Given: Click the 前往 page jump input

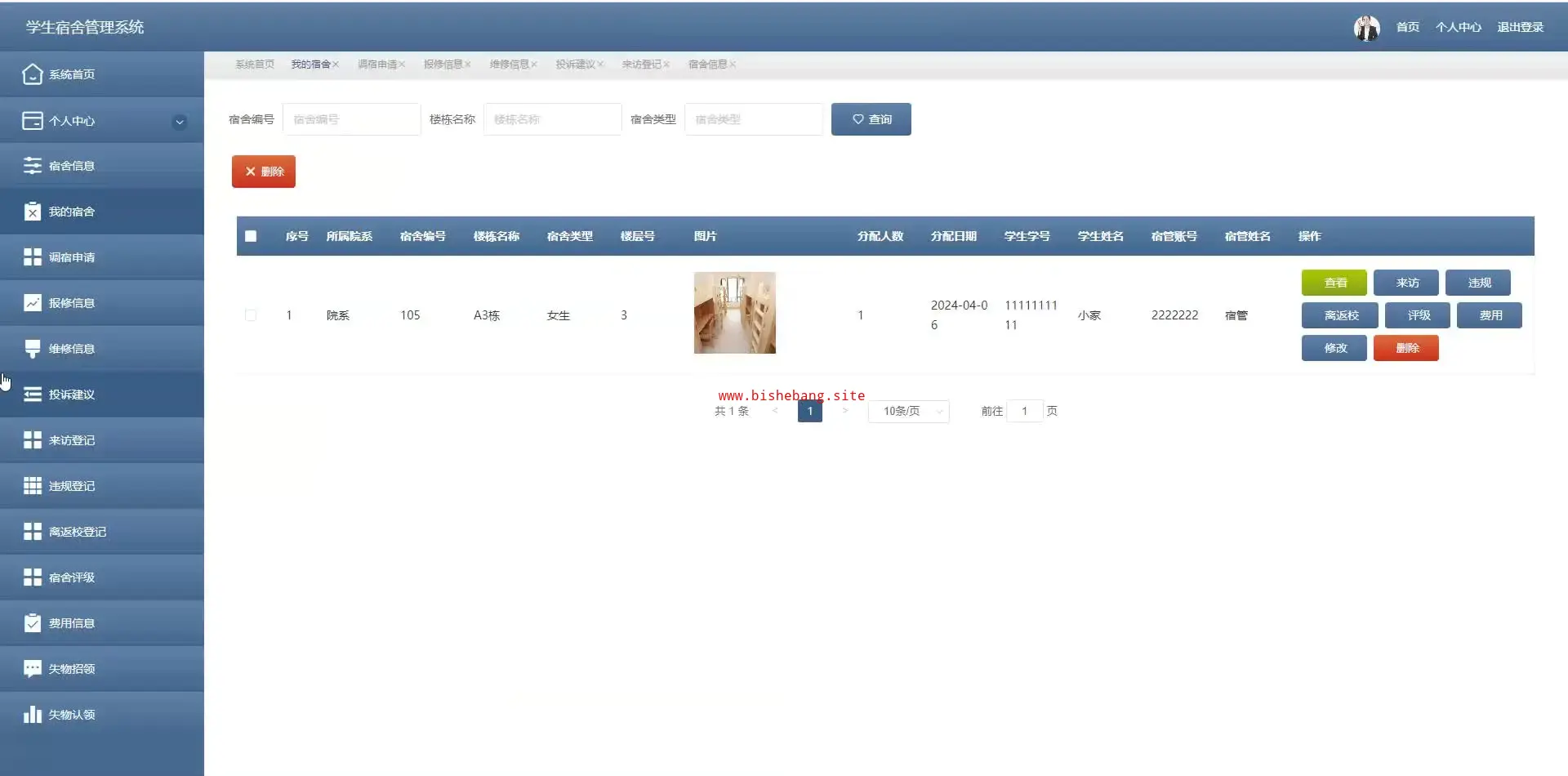Looking at the screenshot, I should coord(1025,411).
